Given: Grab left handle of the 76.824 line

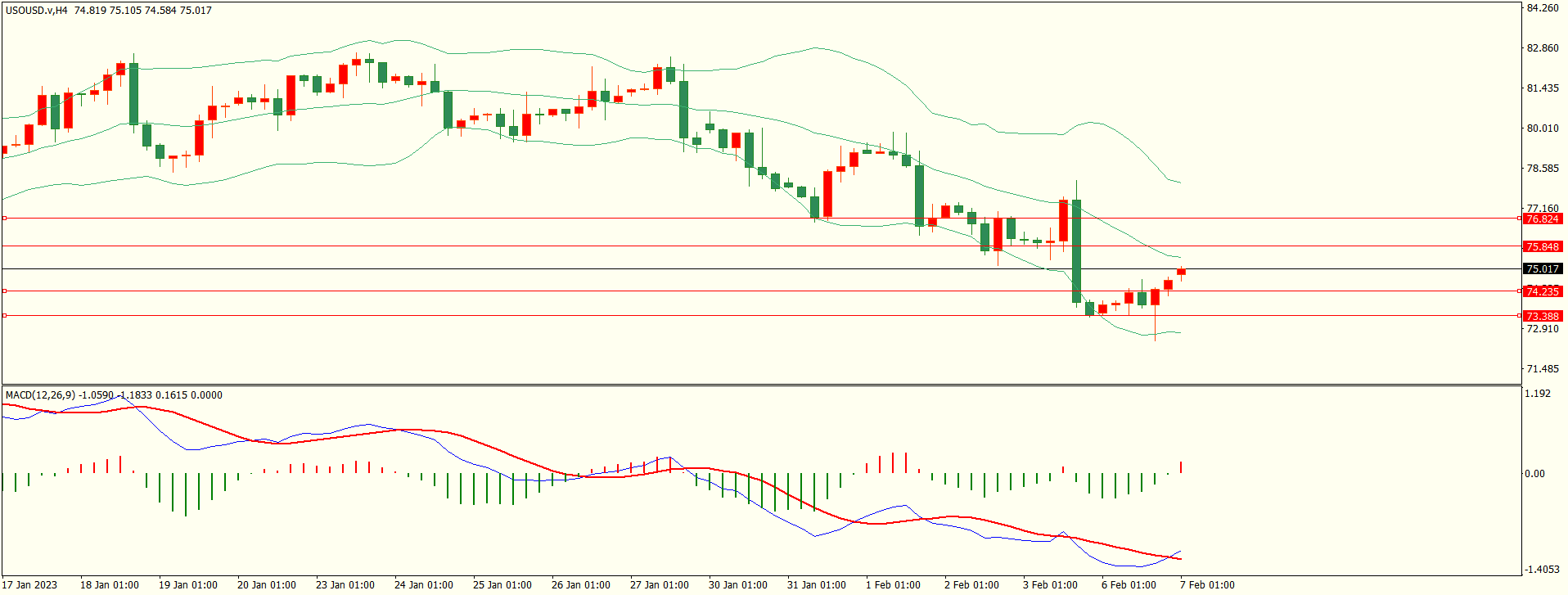Looking at the screenshot, I should [5, 219].
